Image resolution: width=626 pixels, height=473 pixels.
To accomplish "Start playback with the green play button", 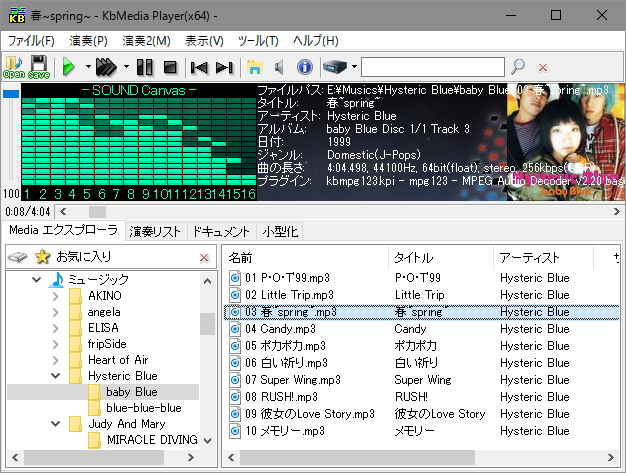I will (x=69, y=67).
